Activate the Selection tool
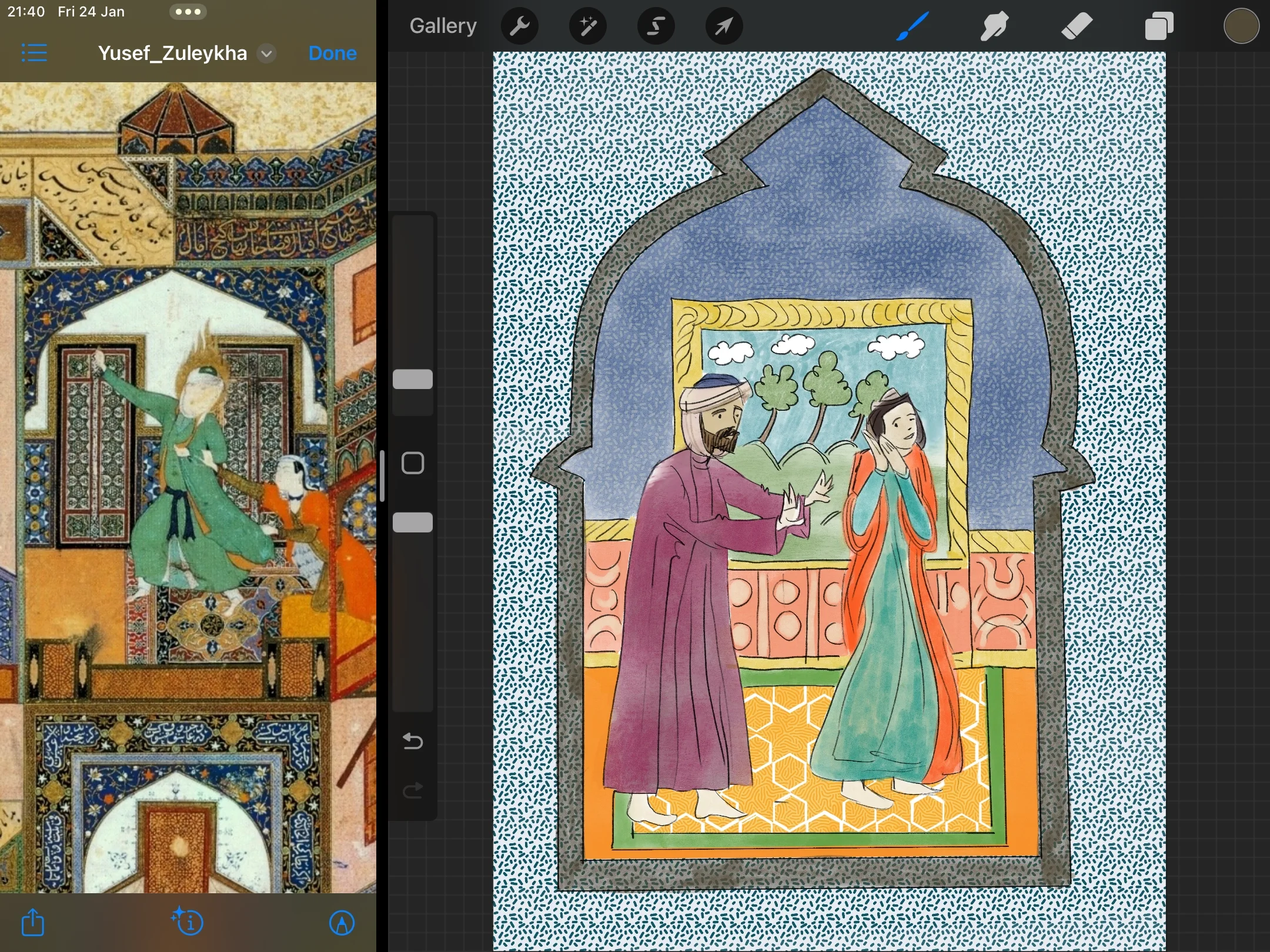Image resolution: width=1270 pixels, height=952 pixels. tap(656, 26)
